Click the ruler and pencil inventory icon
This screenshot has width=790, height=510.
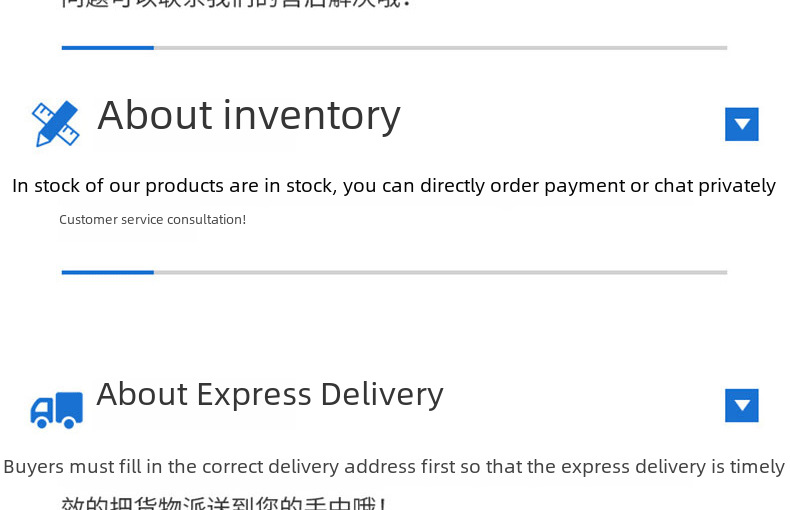tap(55, 124)
